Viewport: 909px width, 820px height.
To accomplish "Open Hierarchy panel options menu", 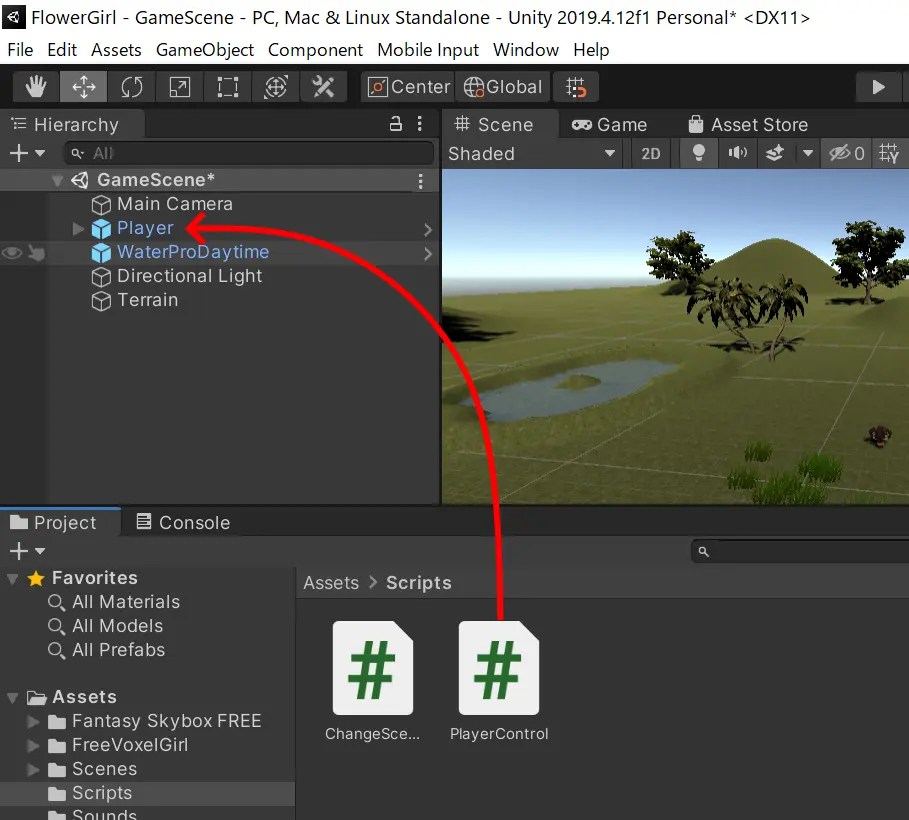I will [x=420, y=124].
